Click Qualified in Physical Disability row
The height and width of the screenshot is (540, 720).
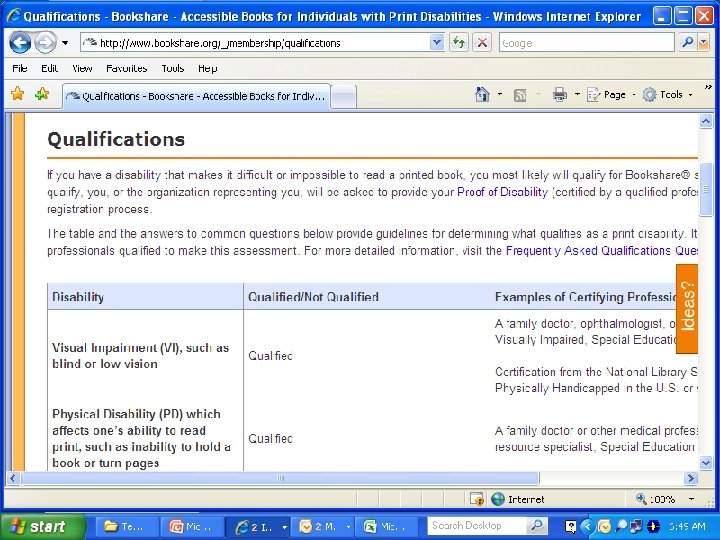(x=270, y=439)
